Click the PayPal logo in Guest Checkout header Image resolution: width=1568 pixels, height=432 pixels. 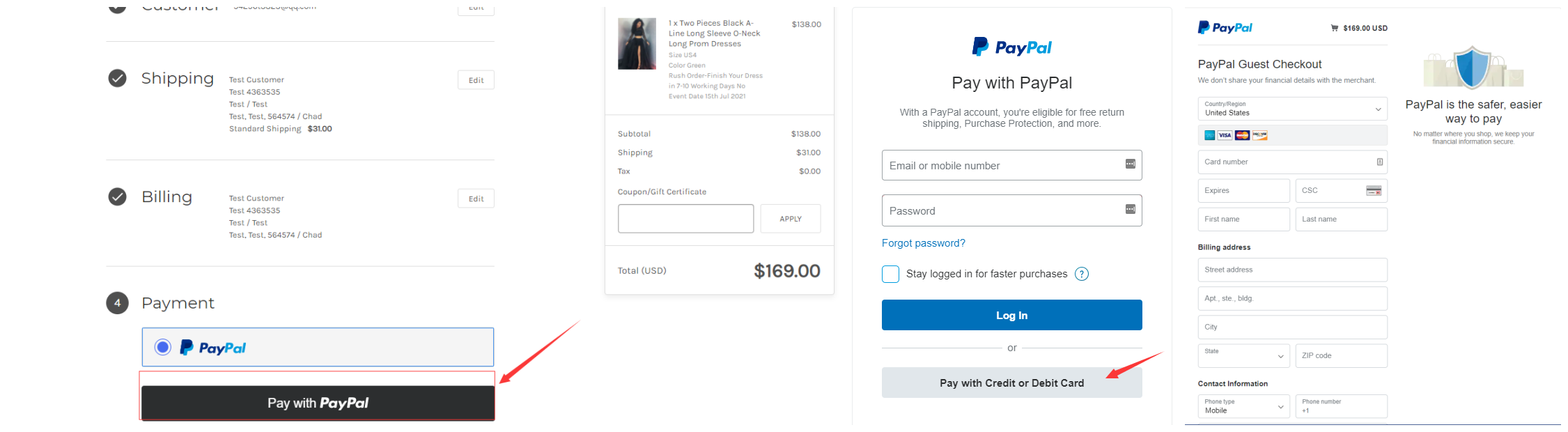pyautogui.click(x=1225, y=28)
